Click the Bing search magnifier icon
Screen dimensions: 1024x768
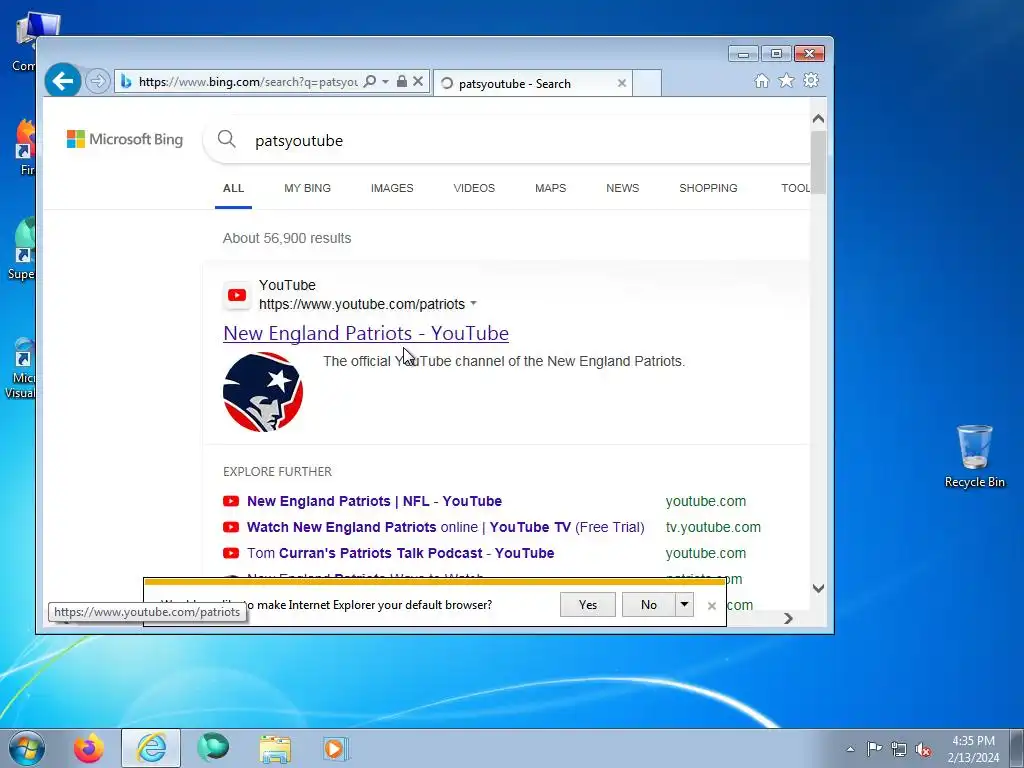pyautogui.click(x=227, y=139)
